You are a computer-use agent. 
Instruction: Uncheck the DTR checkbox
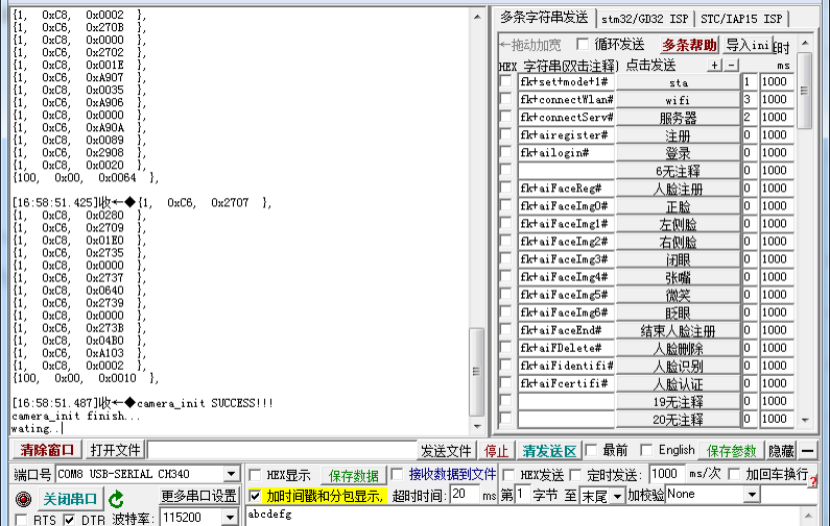(x=69, y=520)
